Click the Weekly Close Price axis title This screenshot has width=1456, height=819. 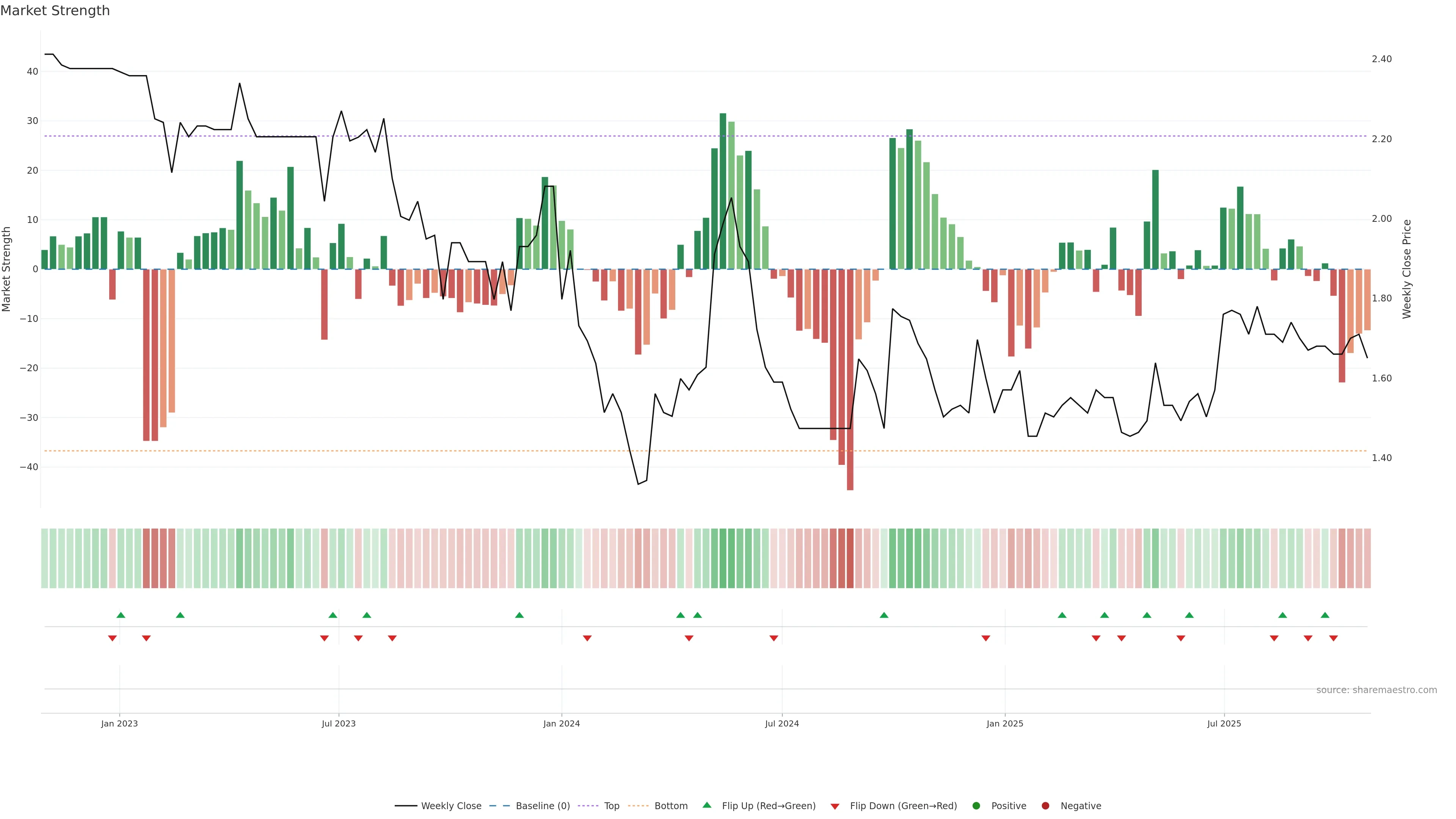pyautogui.click(x=1407, y=269)
